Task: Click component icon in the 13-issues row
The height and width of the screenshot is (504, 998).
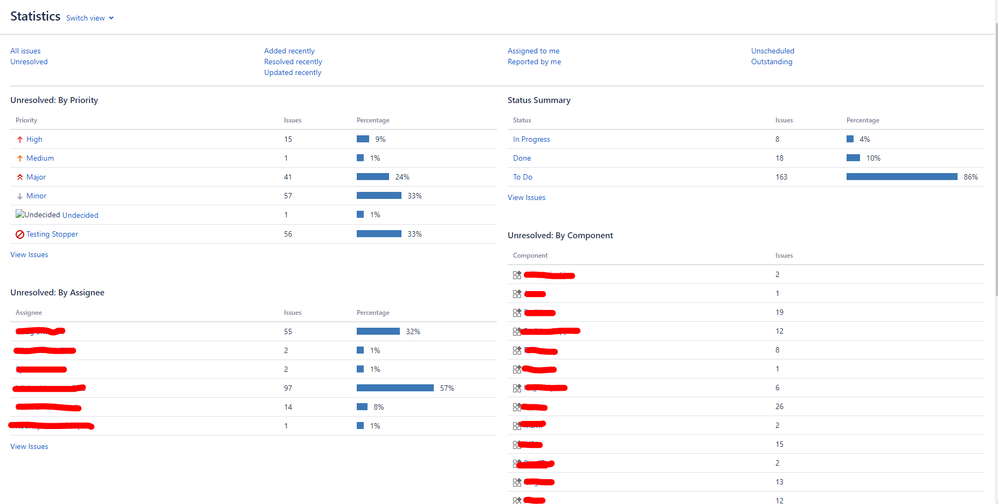Action: click(x=517, y=482)
